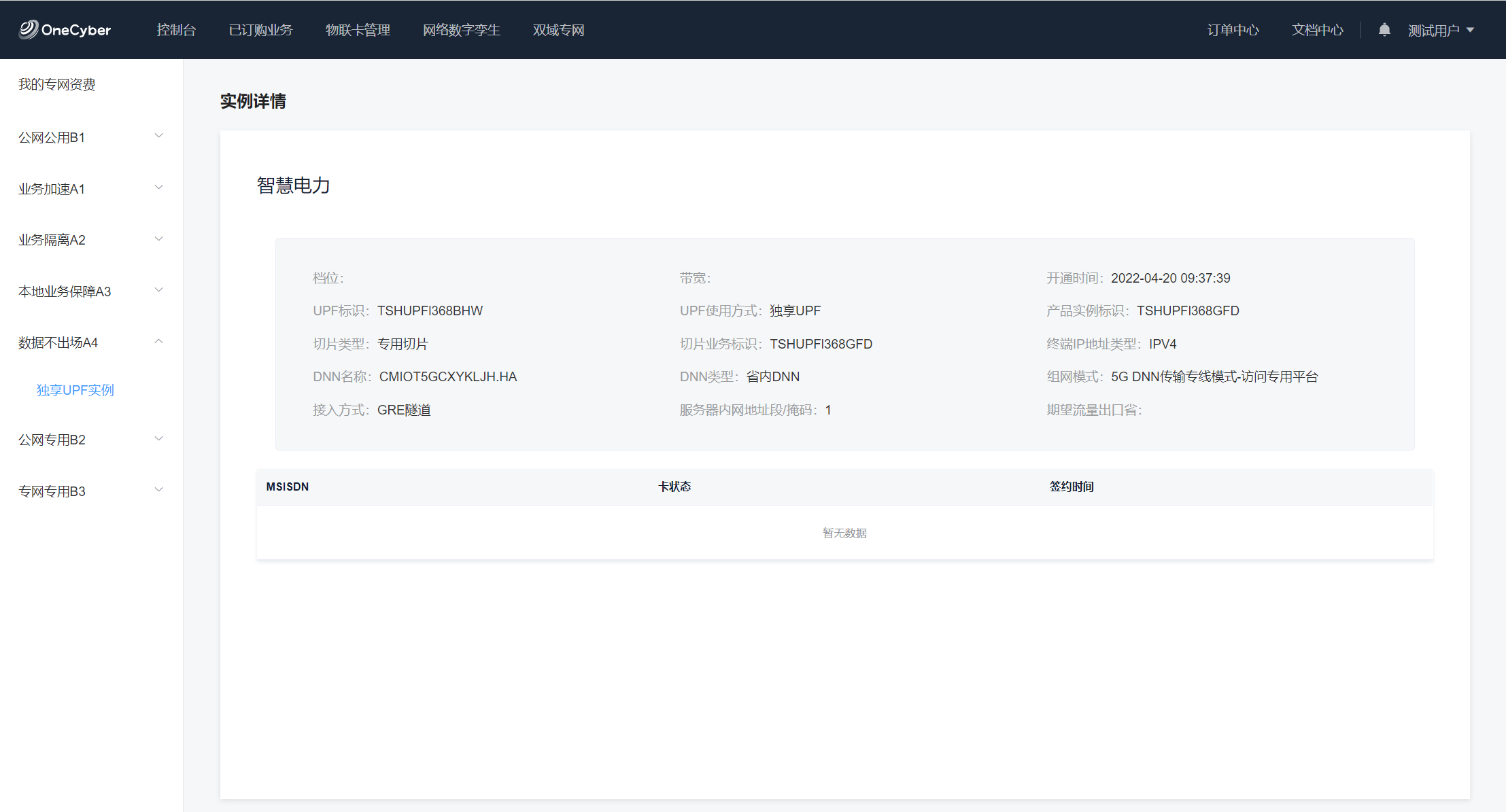Viewport: 1506px width, 812px height.
Task: Expand the 业务隔离A2 sidebar section
Action: point(52,240)
